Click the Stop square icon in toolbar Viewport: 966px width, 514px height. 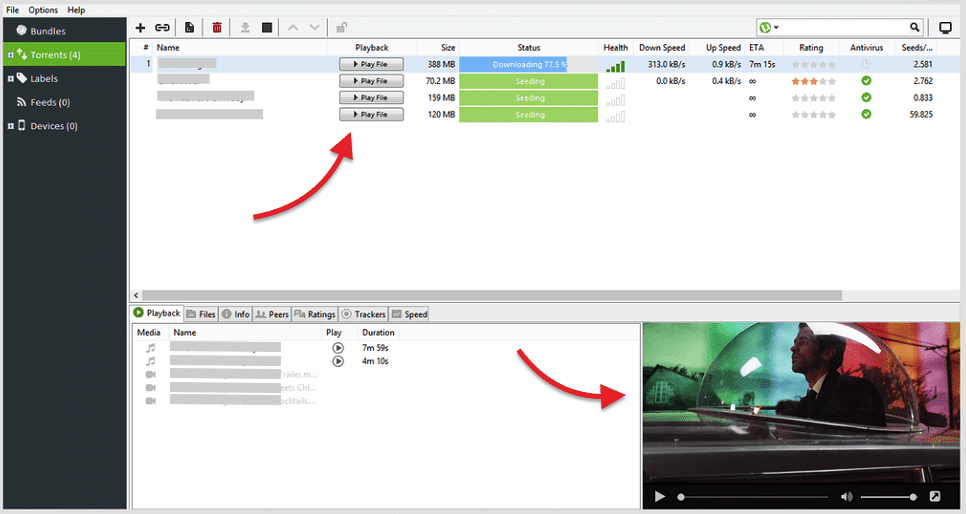pos(267,28)
